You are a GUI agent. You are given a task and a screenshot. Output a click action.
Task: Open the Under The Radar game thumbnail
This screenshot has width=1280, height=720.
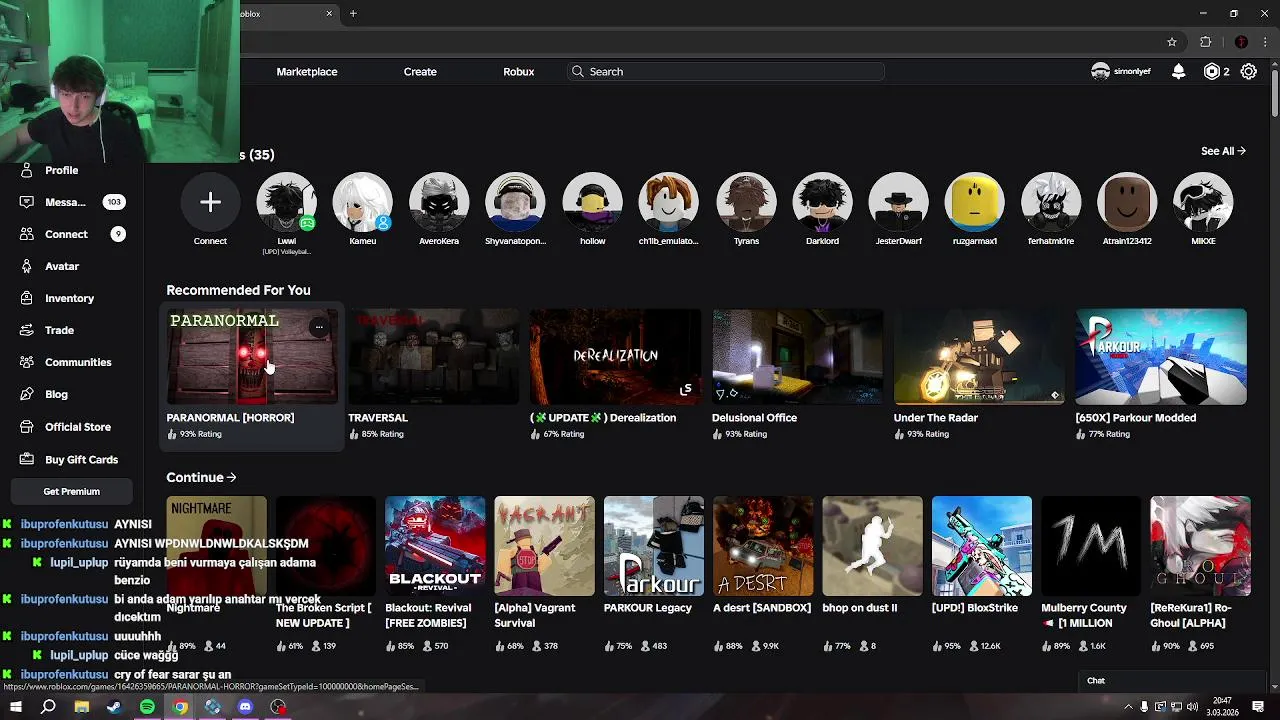[x=979, y=357]
